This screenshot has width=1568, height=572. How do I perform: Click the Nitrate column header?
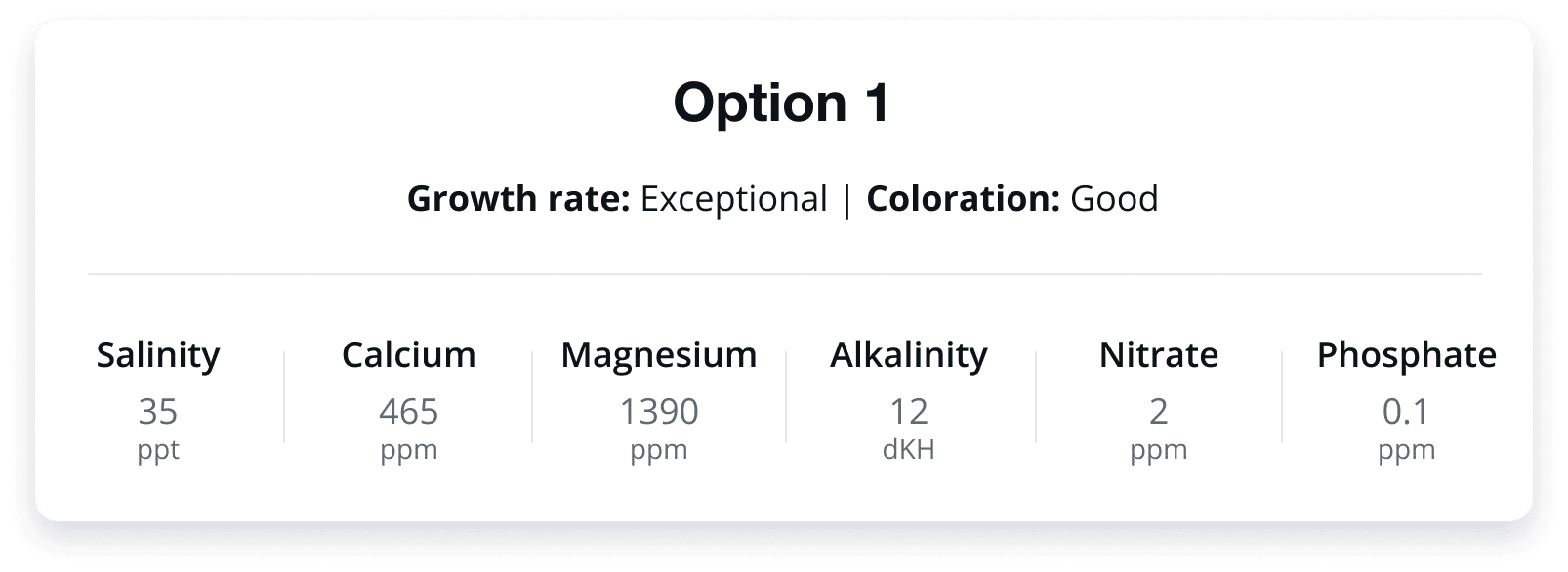pyautogui.click(x=1159, y=355)
